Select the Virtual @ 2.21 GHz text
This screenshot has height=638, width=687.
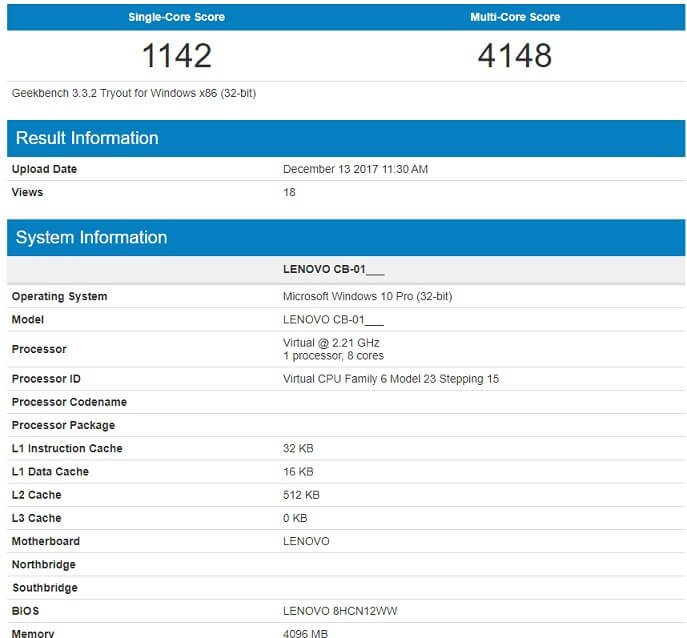331,343
